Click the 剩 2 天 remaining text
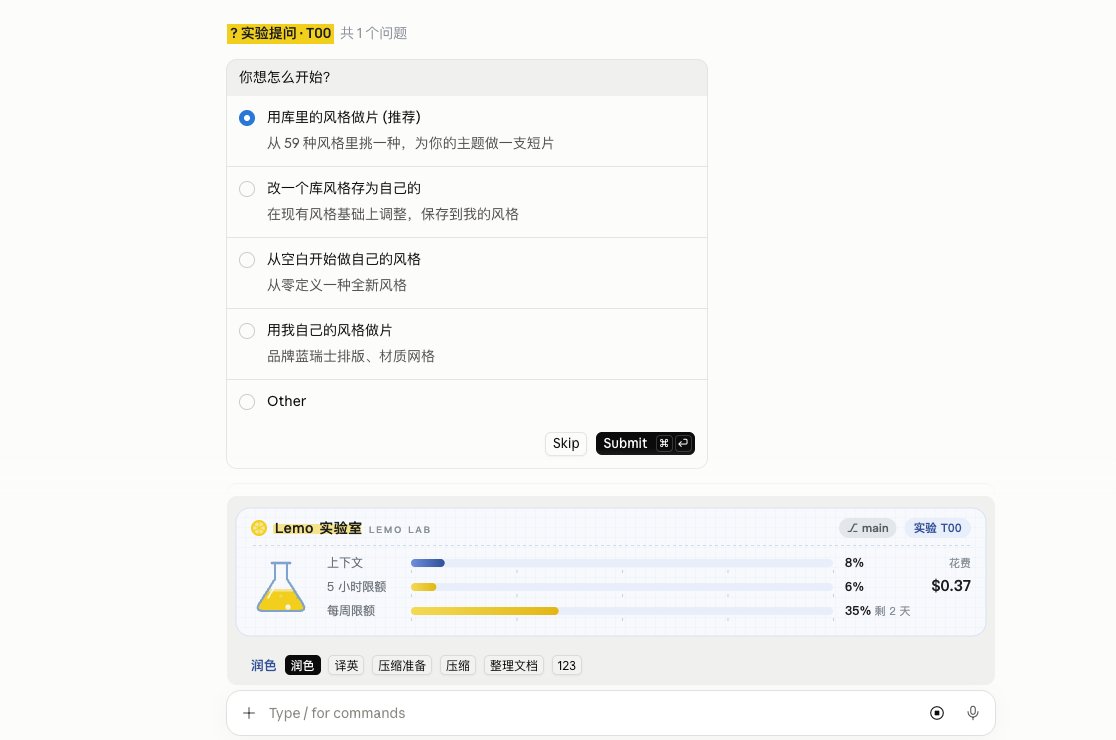 click(x=893, y=611)
